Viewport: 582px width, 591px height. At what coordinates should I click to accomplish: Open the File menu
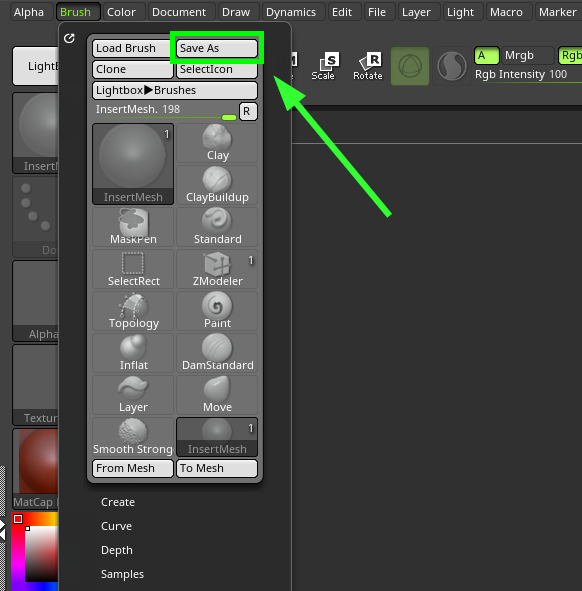click(379, 12)
